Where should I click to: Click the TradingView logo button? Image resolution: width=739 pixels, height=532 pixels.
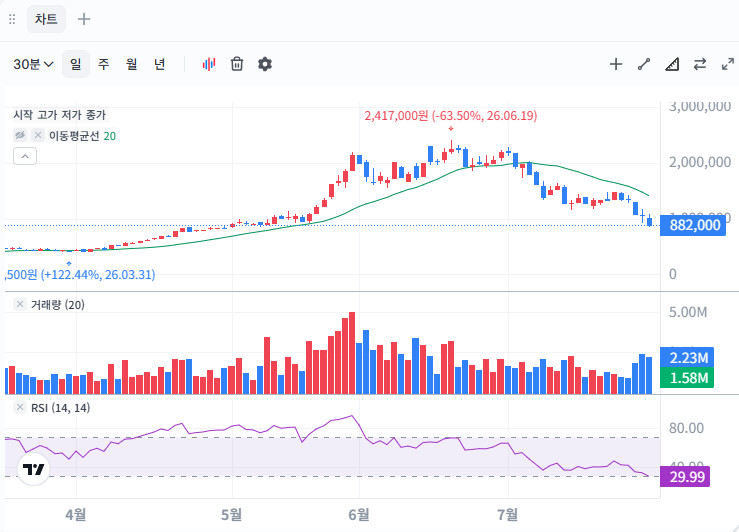(x=33, y=469)
